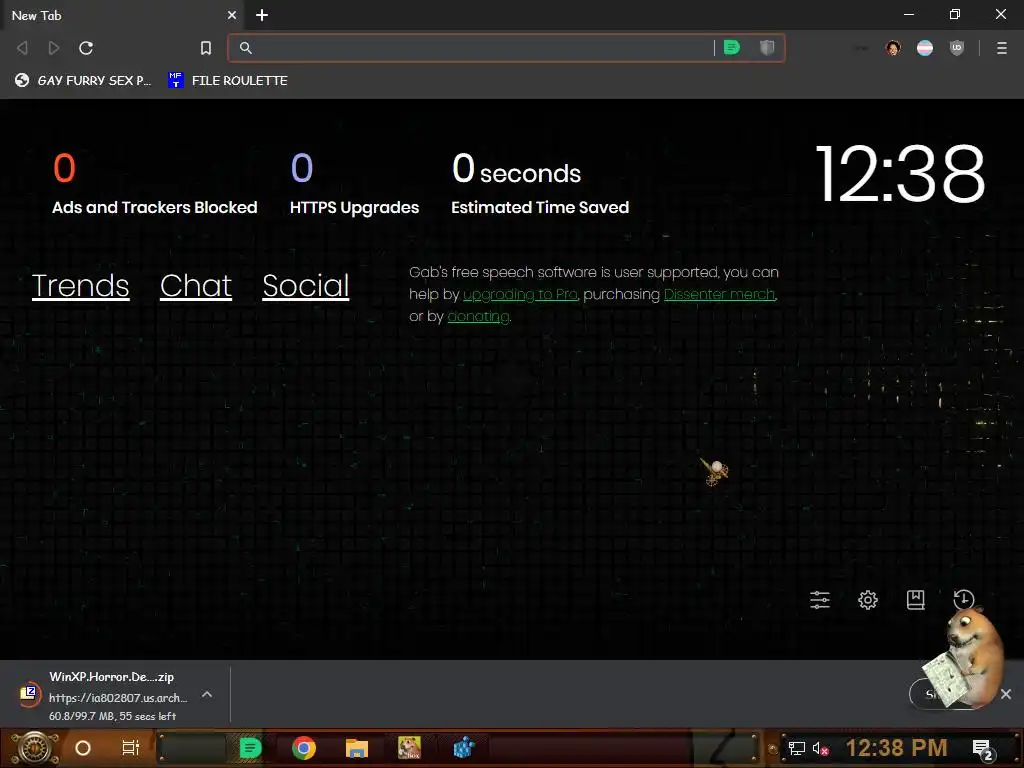The width and height of the screenshot is (1024, 768).
Task: Reload the current page
Action: [x=86, y=48]
